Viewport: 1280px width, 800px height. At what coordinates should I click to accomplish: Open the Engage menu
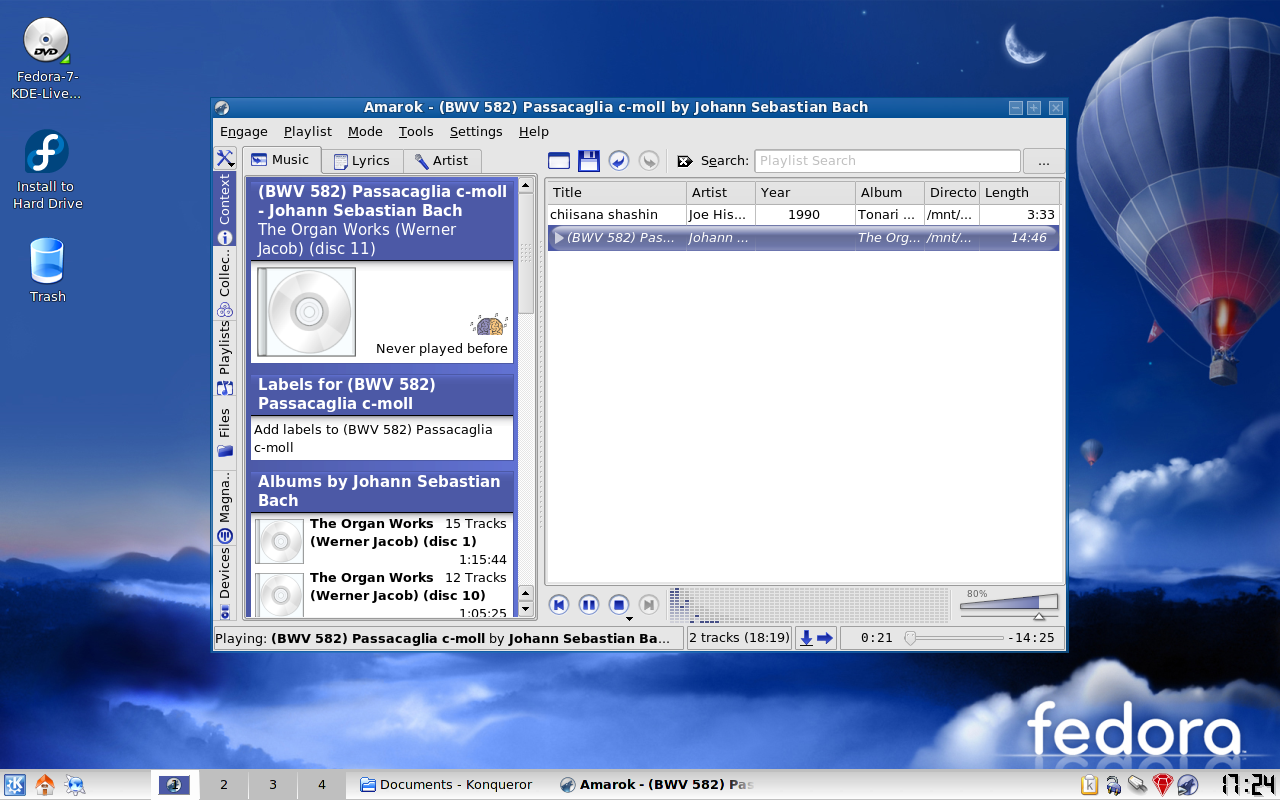[244, 131]
